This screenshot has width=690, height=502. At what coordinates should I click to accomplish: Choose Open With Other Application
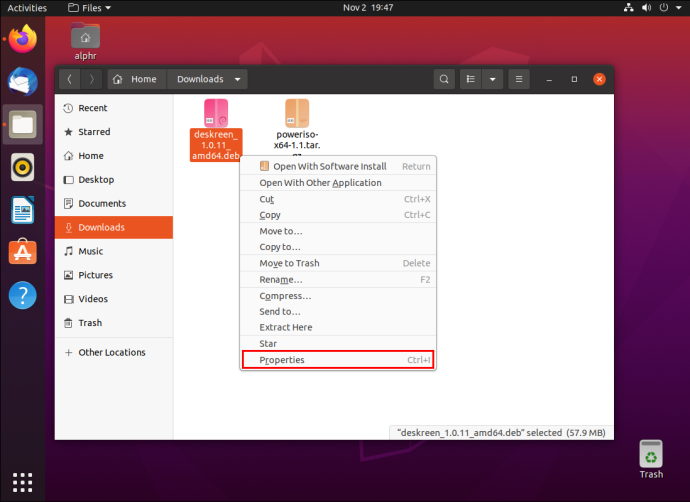pos(338,183)
